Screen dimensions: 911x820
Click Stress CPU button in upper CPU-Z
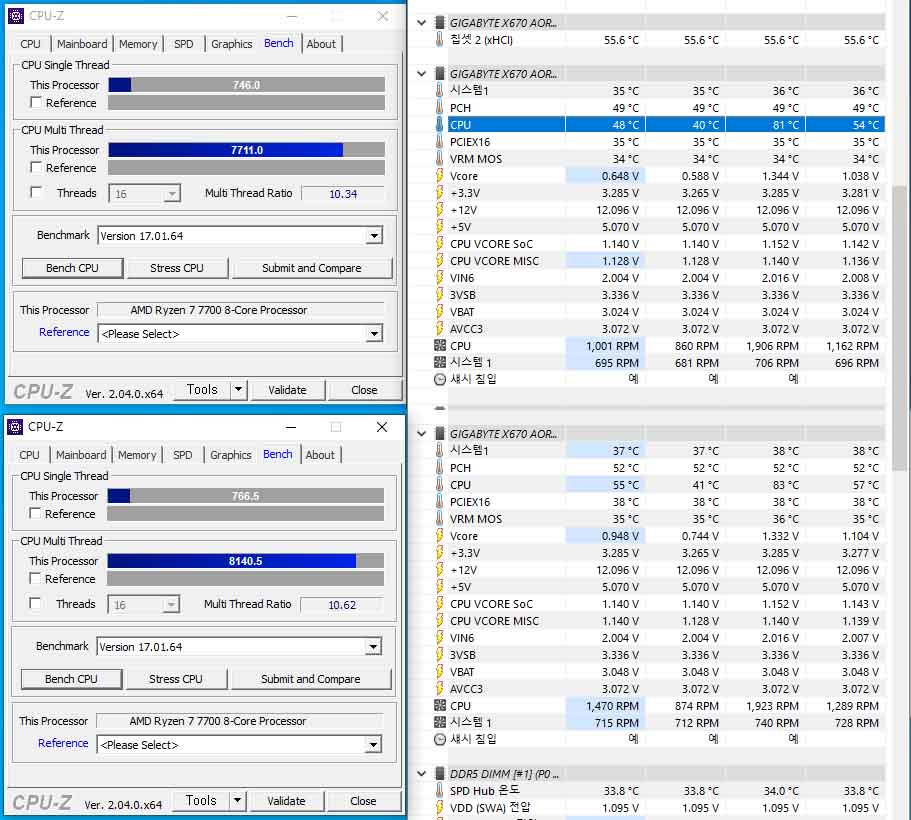[x=177, y=268]
